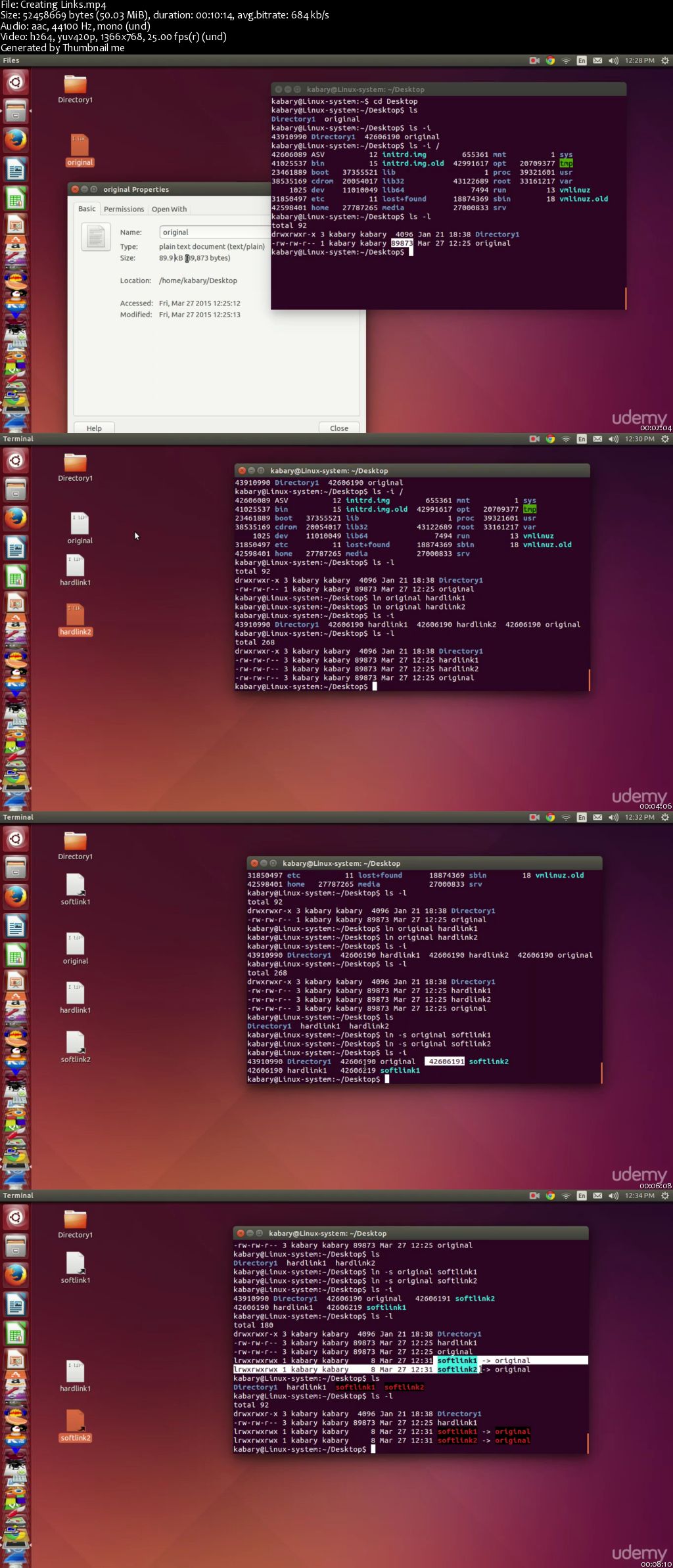Launch Firefox from the 12:28 PM launcher

pyautogui.click(x=16, y=140)
